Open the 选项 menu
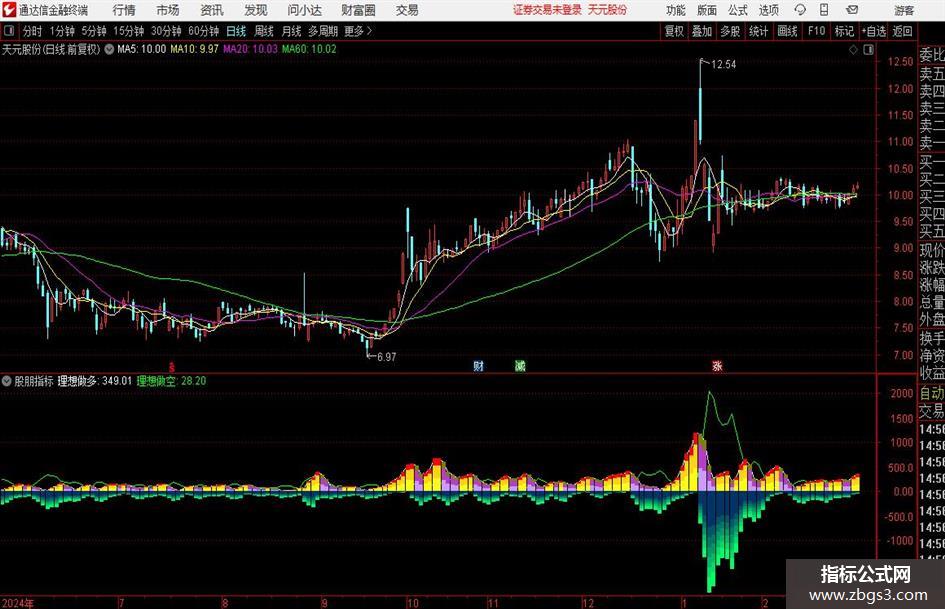The height and width of the screenshot is (609, 945). 768,10
